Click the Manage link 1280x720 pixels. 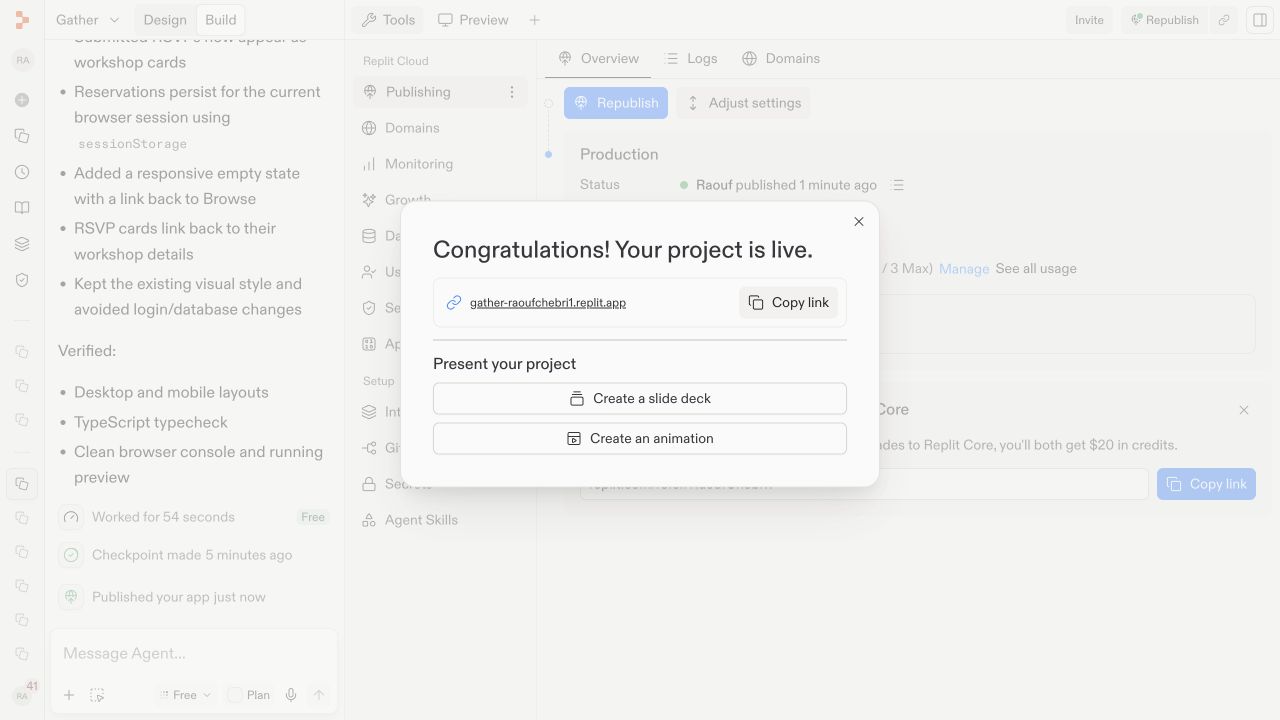(964, 269)
